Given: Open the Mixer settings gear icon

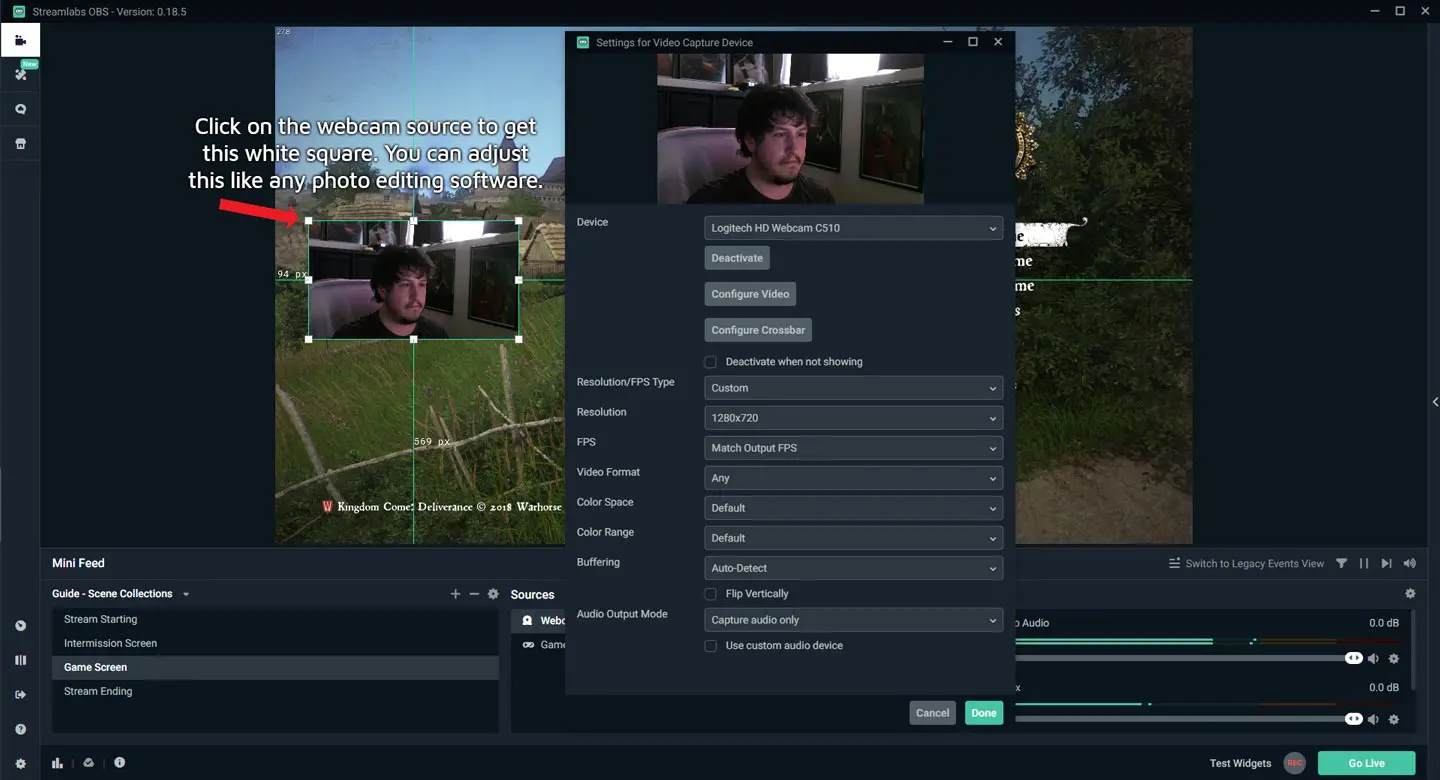Looking at the screenshot, I should tap(1410, 594).
